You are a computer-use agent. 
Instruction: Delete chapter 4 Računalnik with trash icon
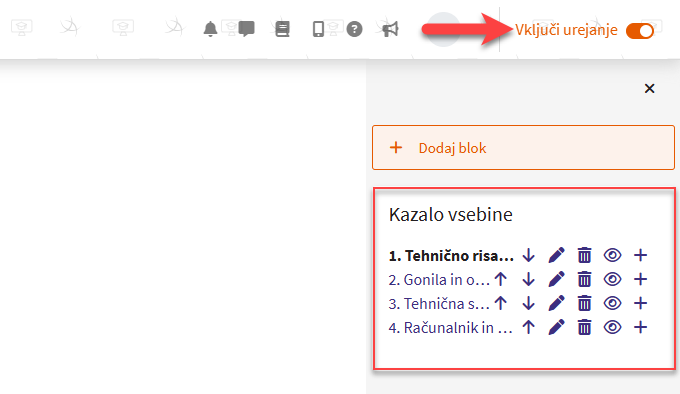click(584, 327)
